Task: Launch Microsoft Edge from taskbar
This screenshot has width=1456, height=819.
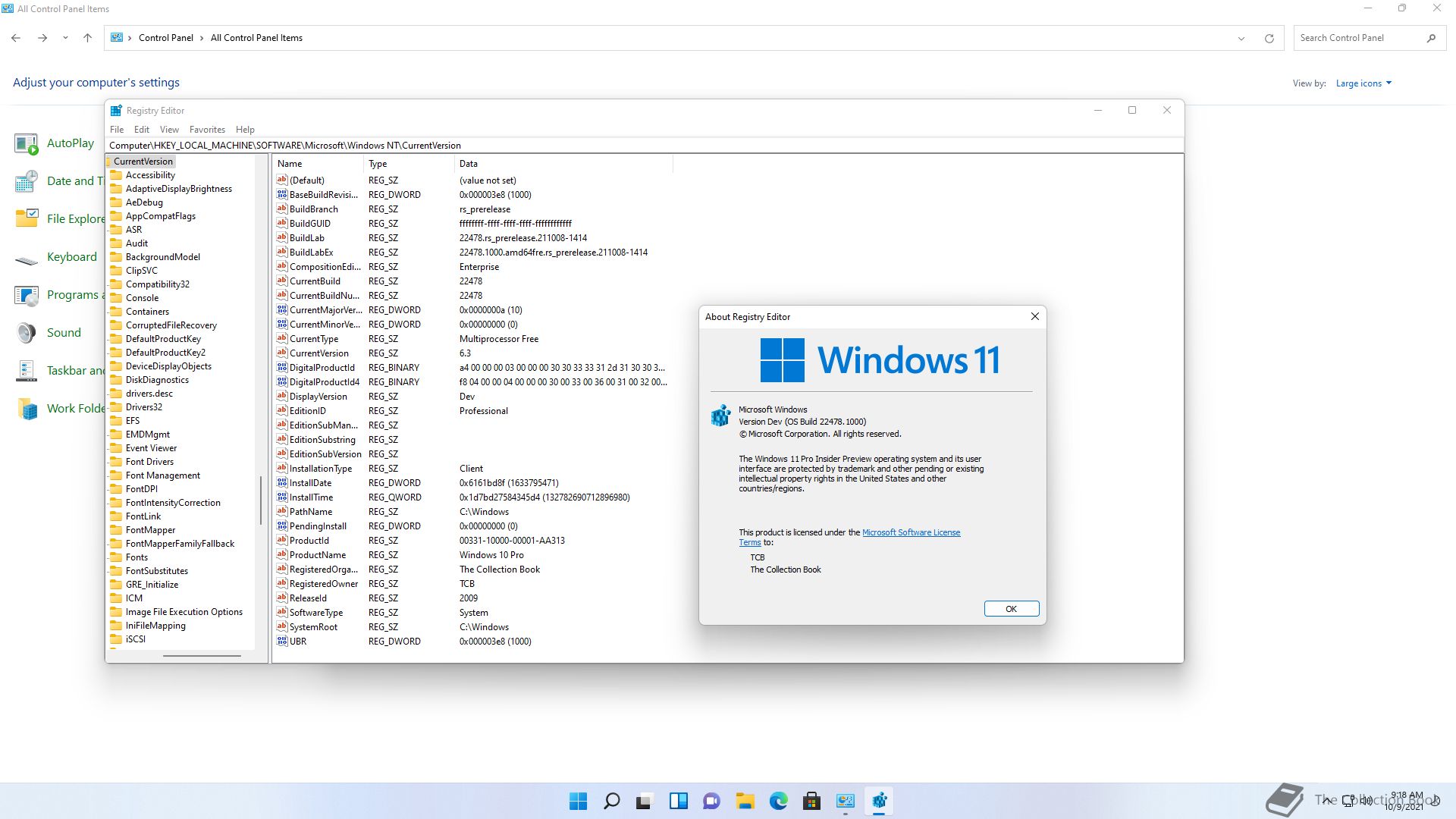Action: pos(778,801)
